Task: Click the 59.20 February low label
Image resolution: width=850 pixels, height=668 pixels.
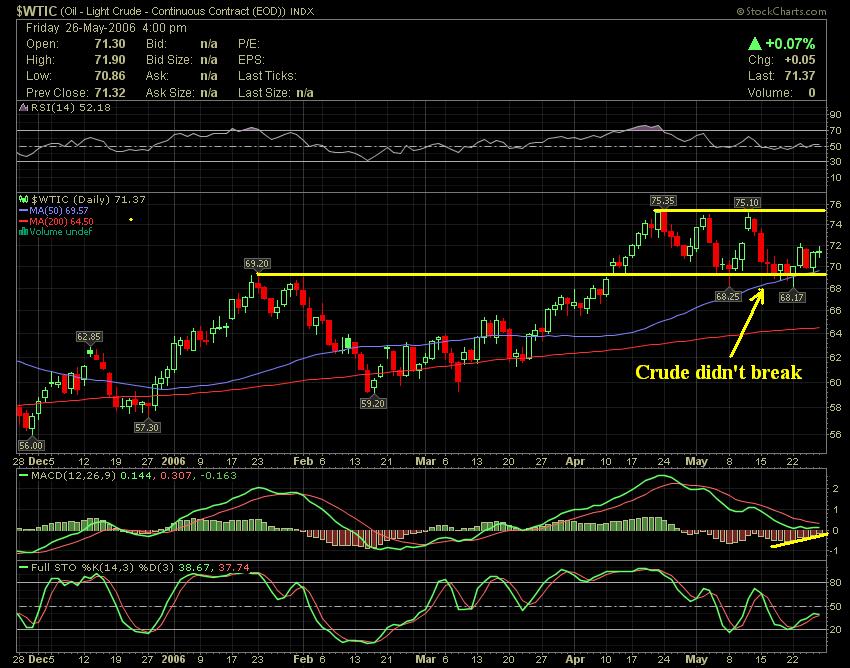Action: (373, 403)
